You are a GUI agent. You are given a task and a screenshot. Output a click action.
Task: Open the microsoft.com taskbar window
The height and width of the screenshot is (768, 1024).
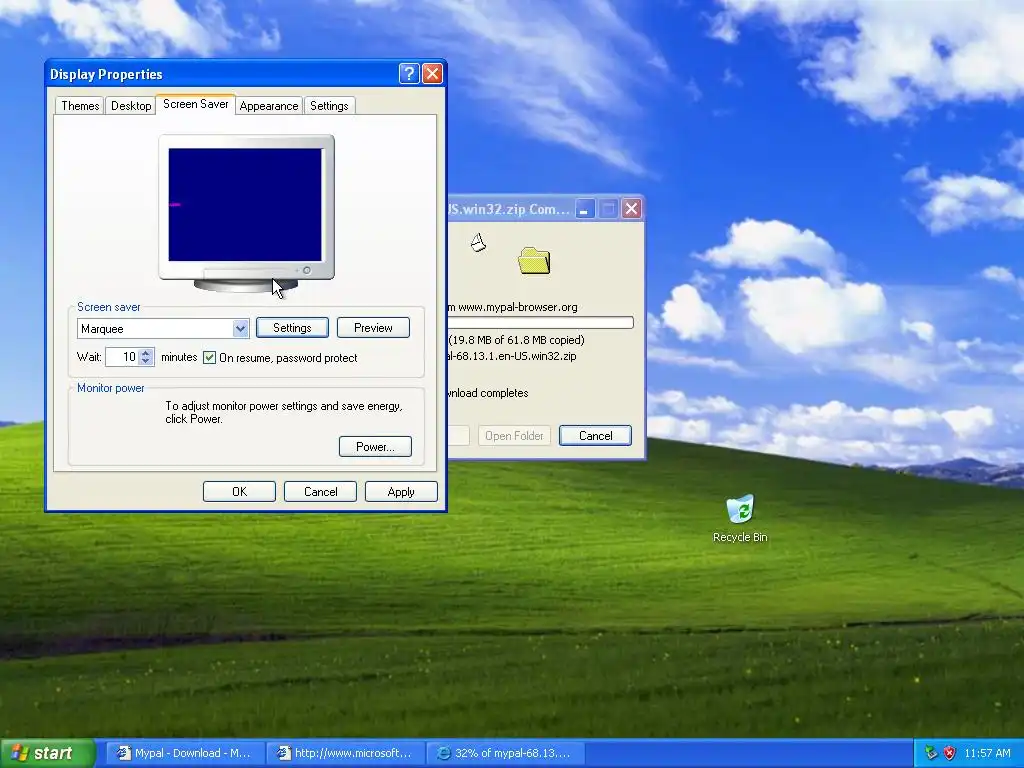coord(345,753)
